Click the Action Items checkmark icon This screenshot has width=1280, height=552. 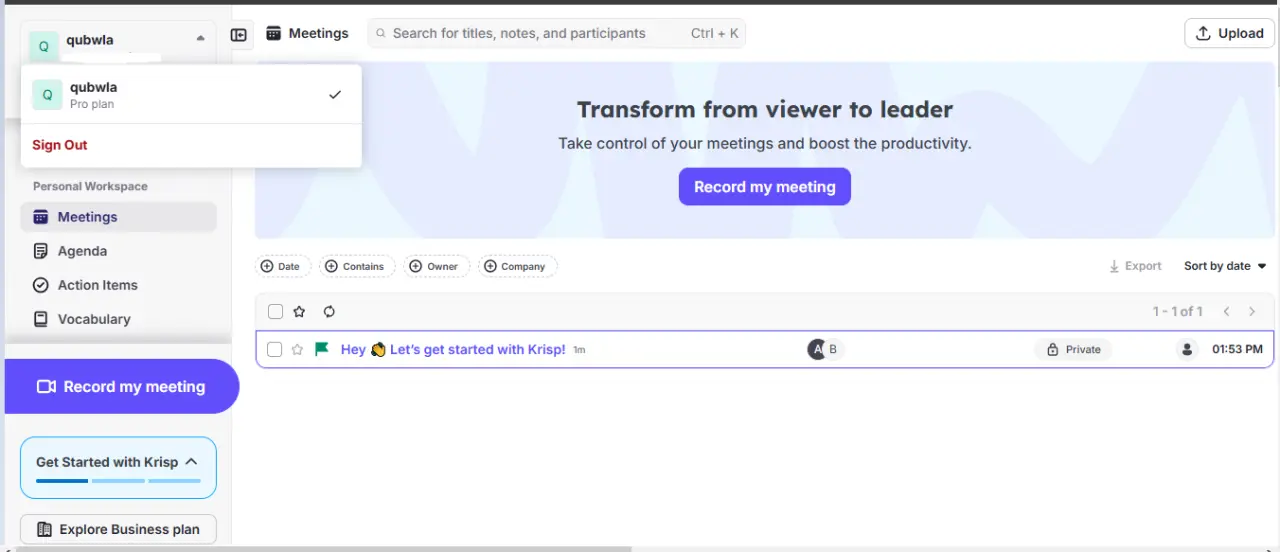click(41, 285)
